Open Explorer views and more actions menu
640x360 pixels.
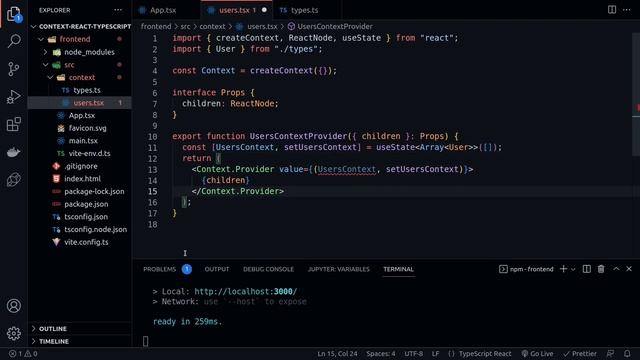click(x=118, y=10)
